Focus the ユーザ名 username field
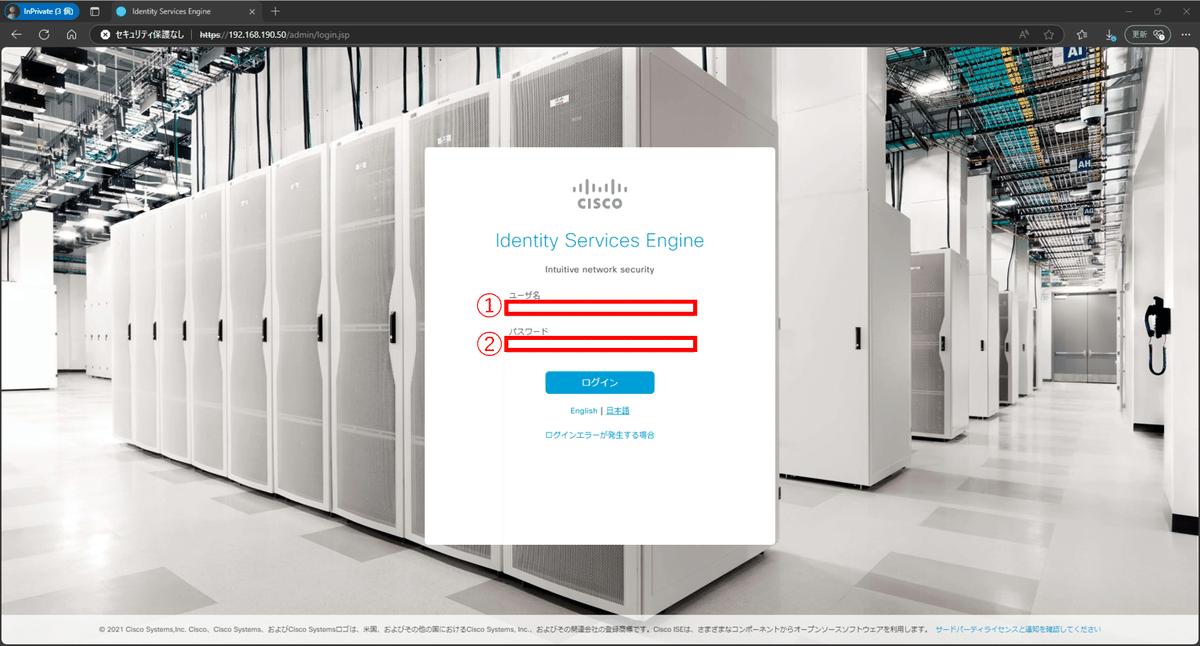Screen dimensions: 1200x646 coord(600,307)
